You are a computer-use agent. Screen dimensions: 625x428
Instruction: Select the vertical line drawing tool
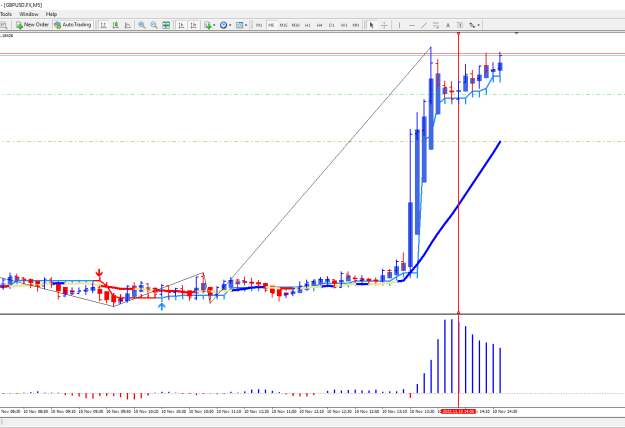coord(399,25)
